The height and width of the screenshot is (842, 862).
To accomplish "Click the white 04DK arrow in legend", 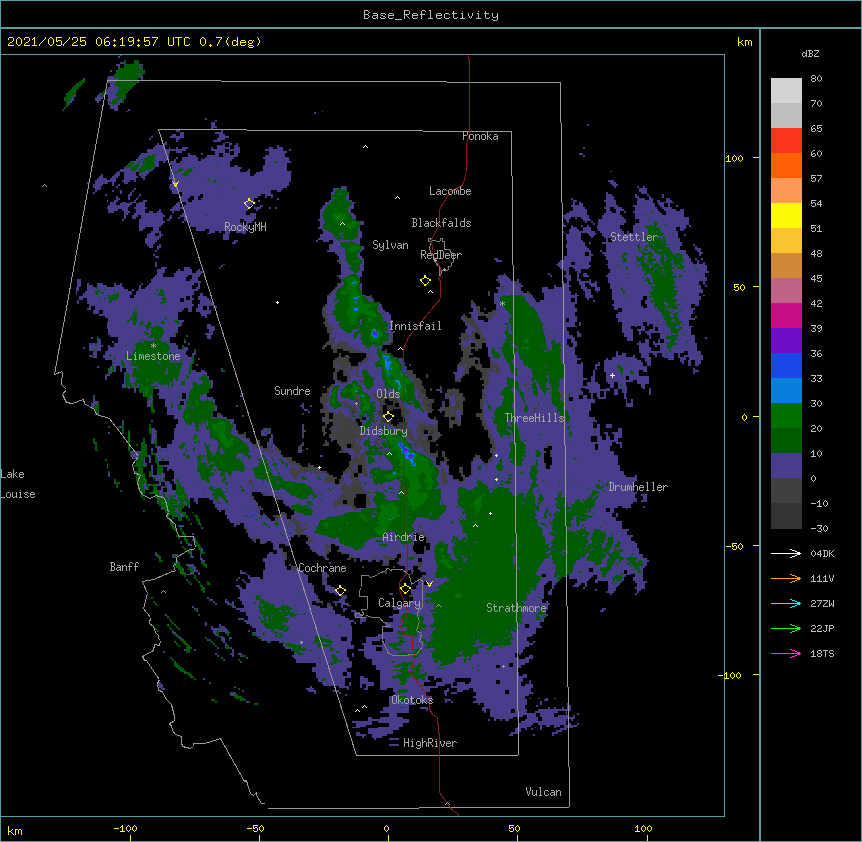I will coord(786,553).
